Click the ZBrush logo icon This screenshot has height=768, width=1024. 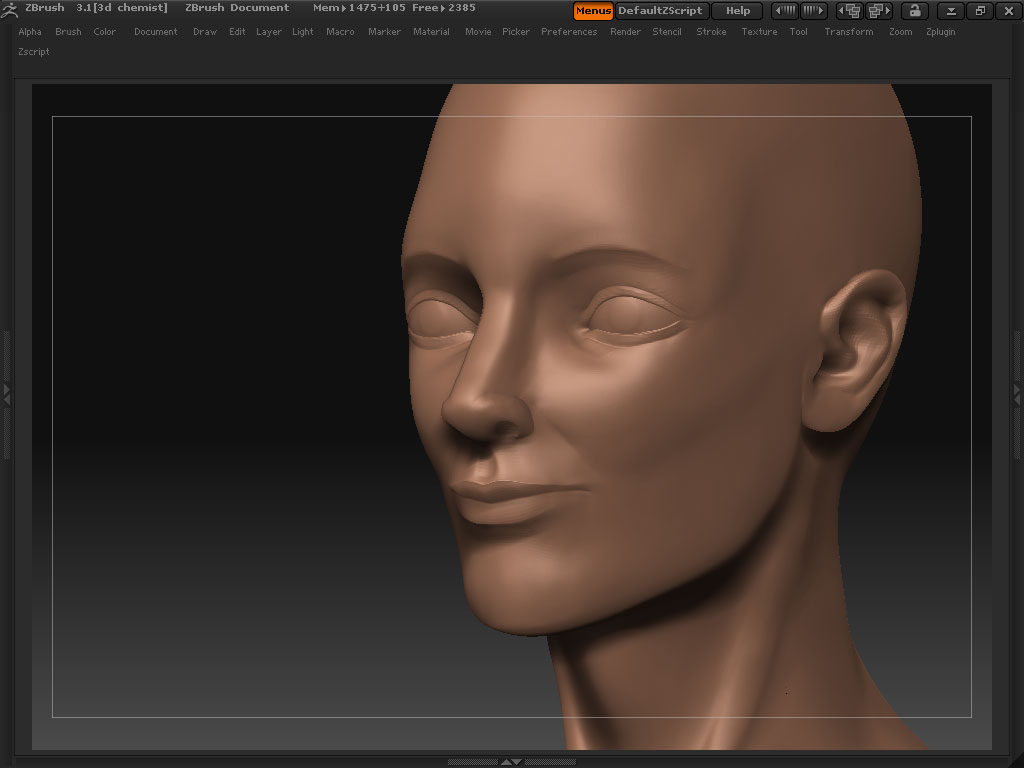coord(9,10)
